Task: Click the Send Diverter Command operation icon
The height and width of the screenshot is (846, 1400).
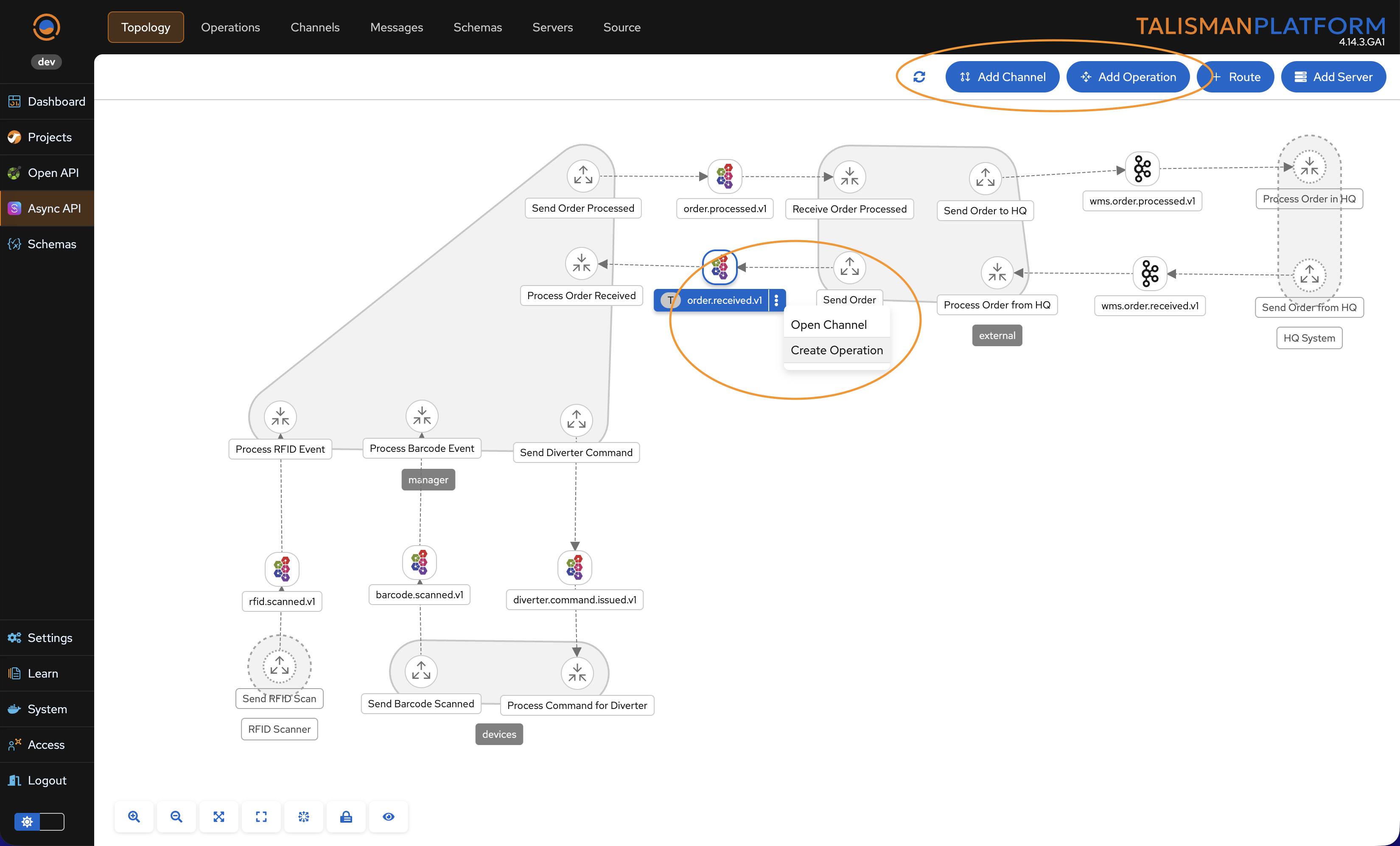Action: 576,420
